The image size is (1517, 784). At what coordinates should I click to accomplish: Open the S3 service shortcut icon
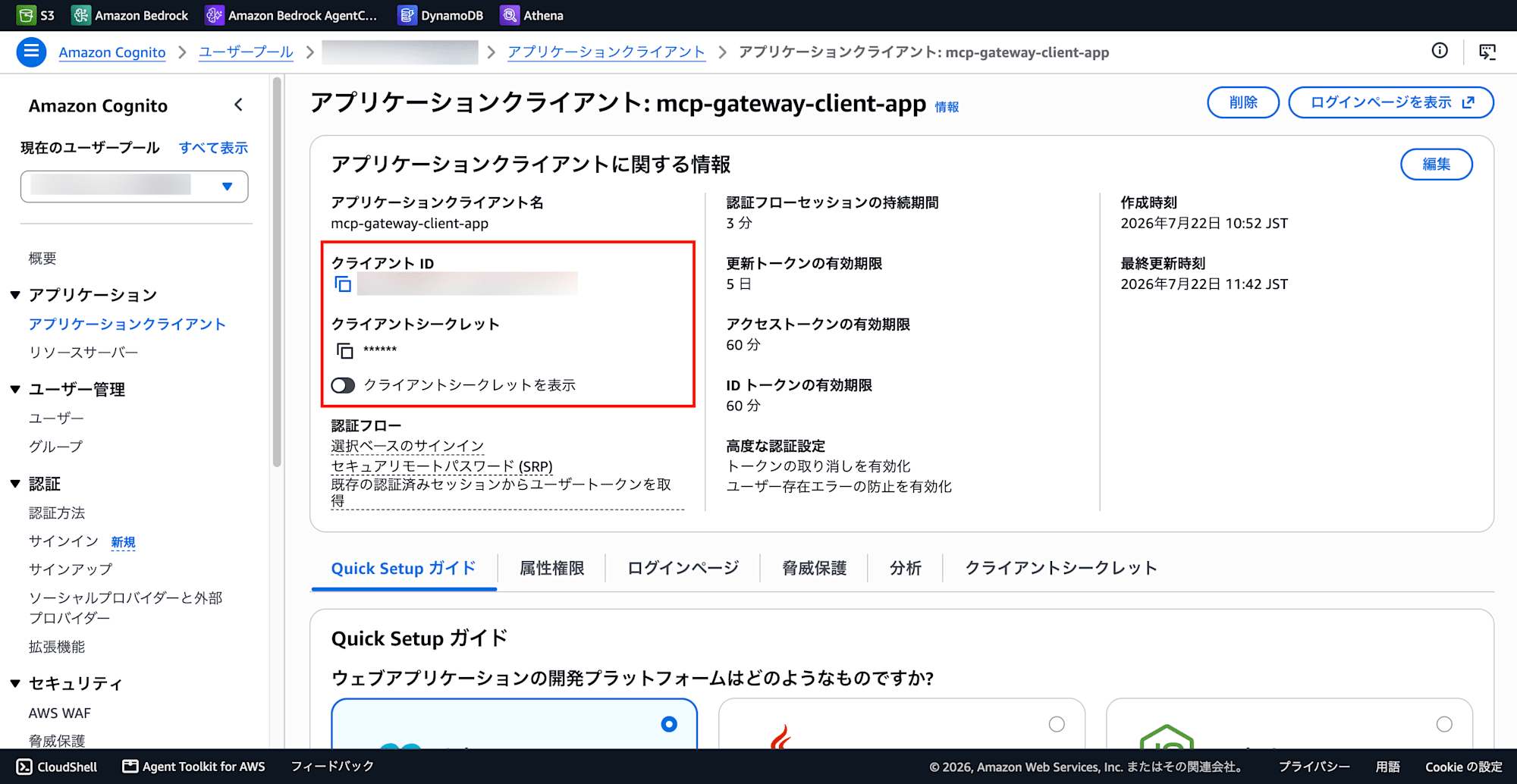(x=26, y=15)
